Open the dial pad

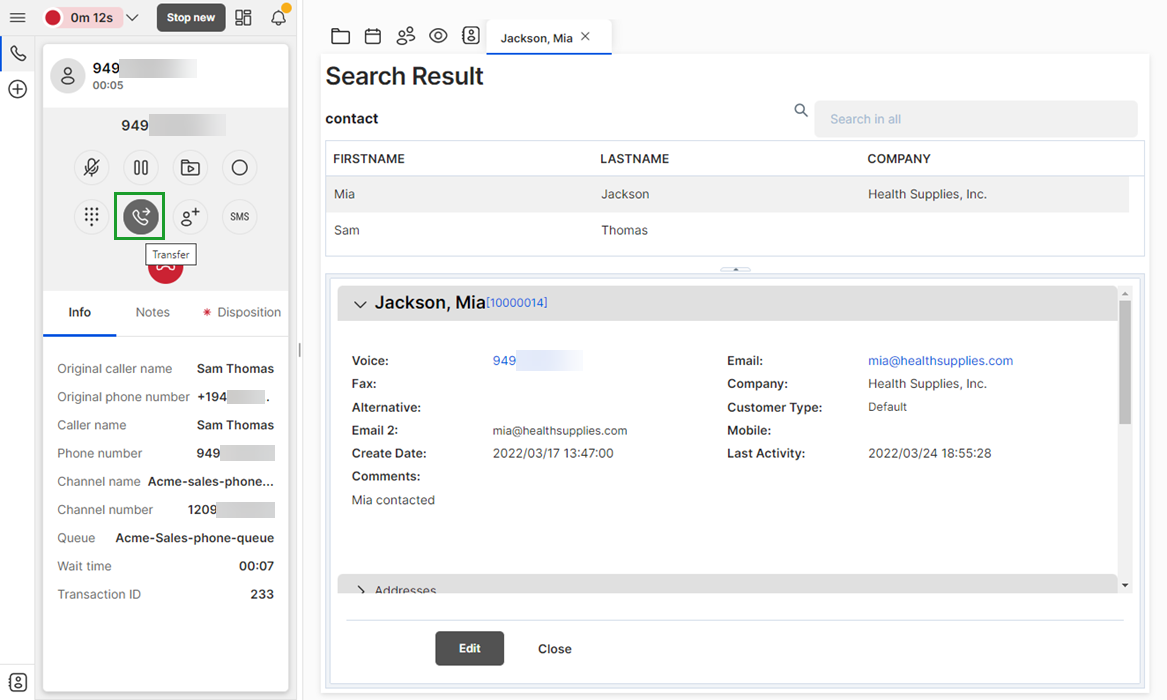92,216
